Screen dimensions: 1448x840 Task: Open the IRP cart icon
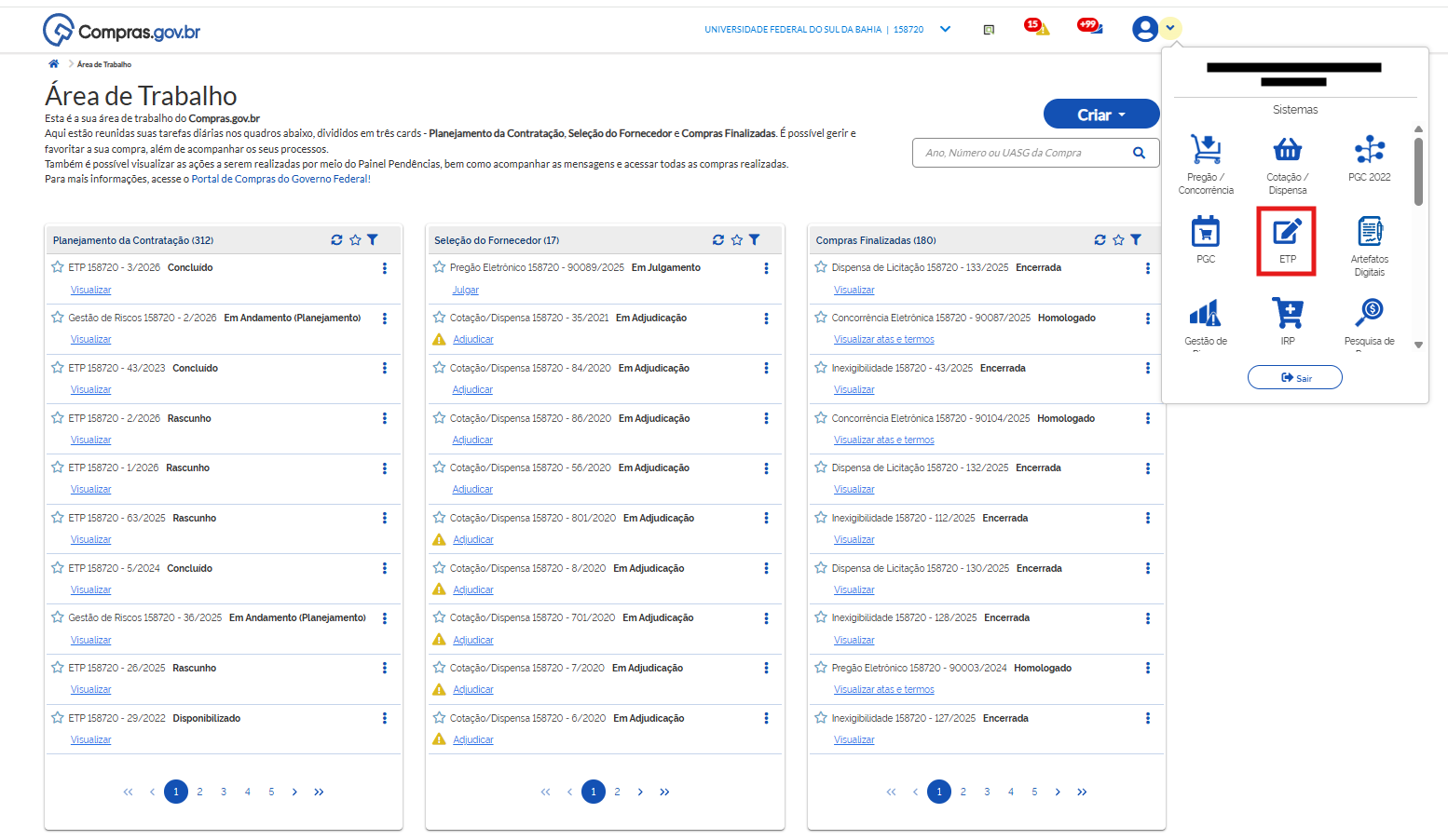pos(1287,314)
